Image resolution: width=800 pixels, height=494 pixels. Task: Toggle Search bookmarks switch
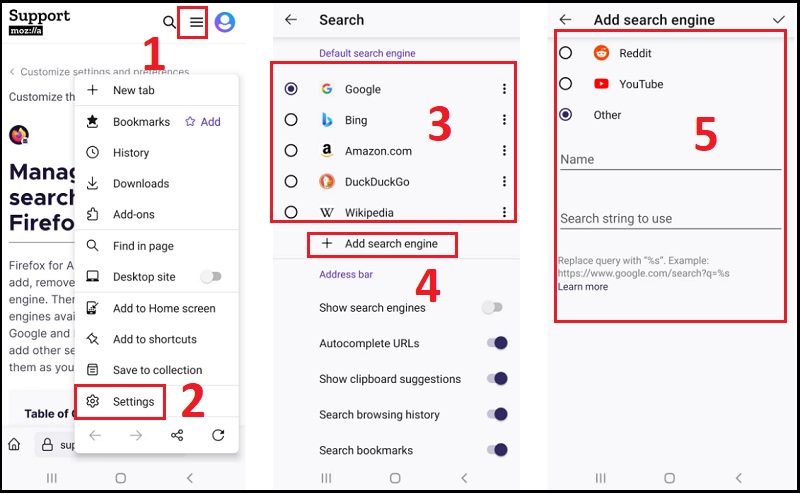coord(497,450)
